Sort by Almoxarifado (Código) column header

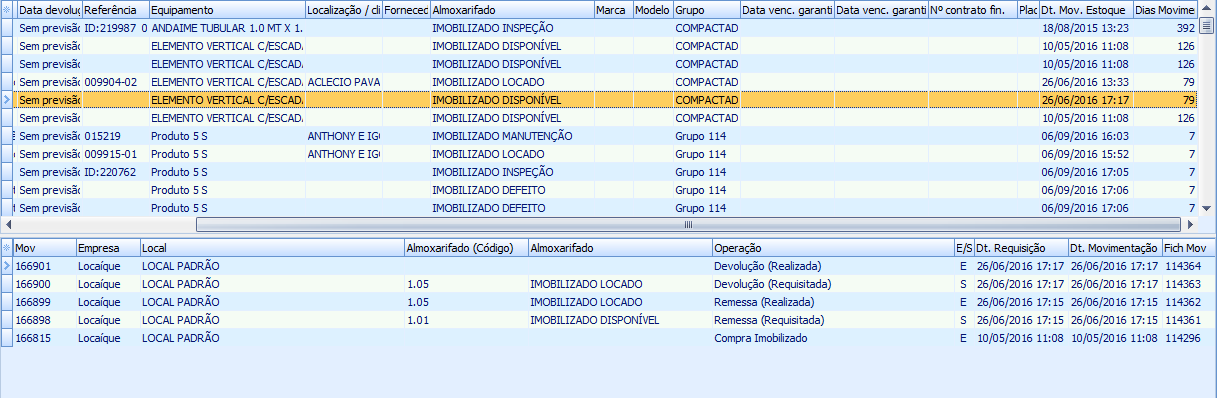[x=466, y=248]
